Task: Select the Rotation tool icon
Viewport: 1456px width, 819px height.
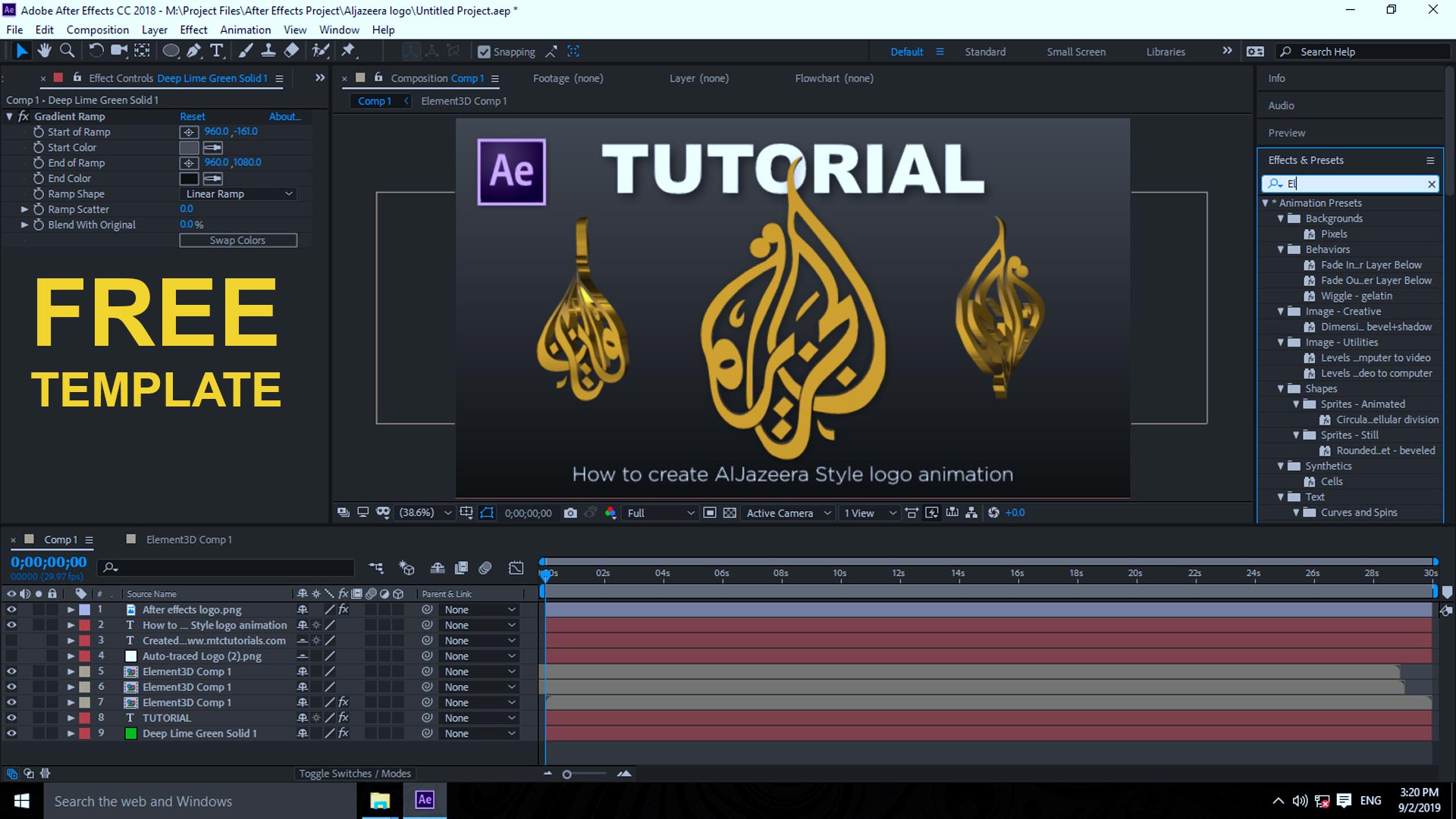Action: [98, 51]
